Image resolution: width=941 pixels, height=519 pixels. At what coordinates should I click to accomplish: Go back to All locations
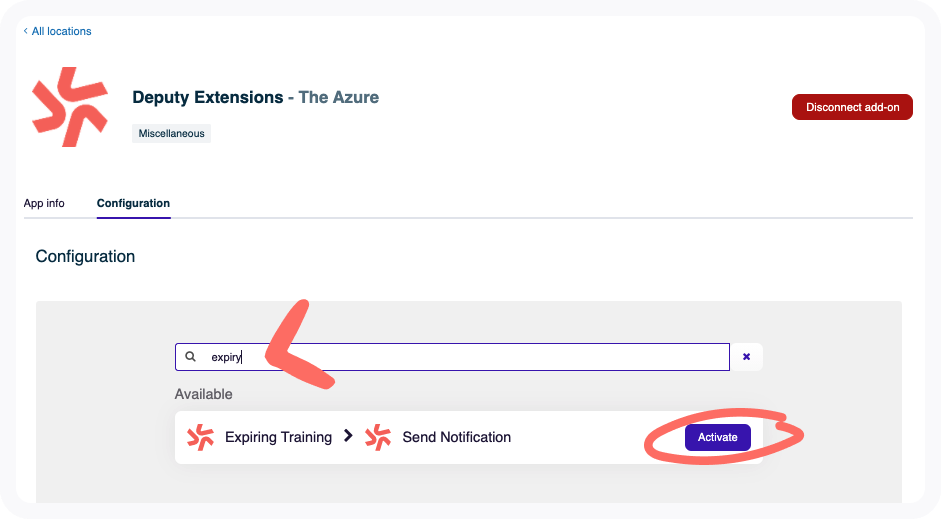(x=58, y=31)
